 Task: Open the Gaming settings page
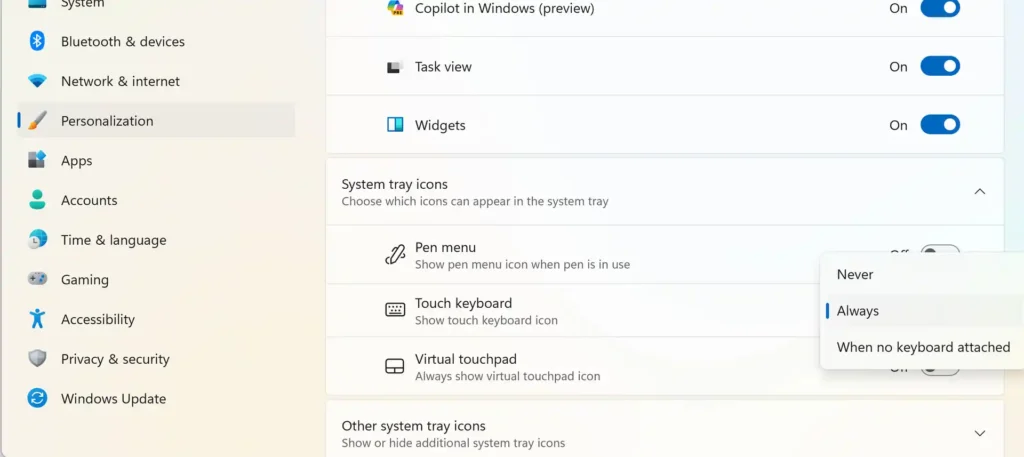(156, 279)
